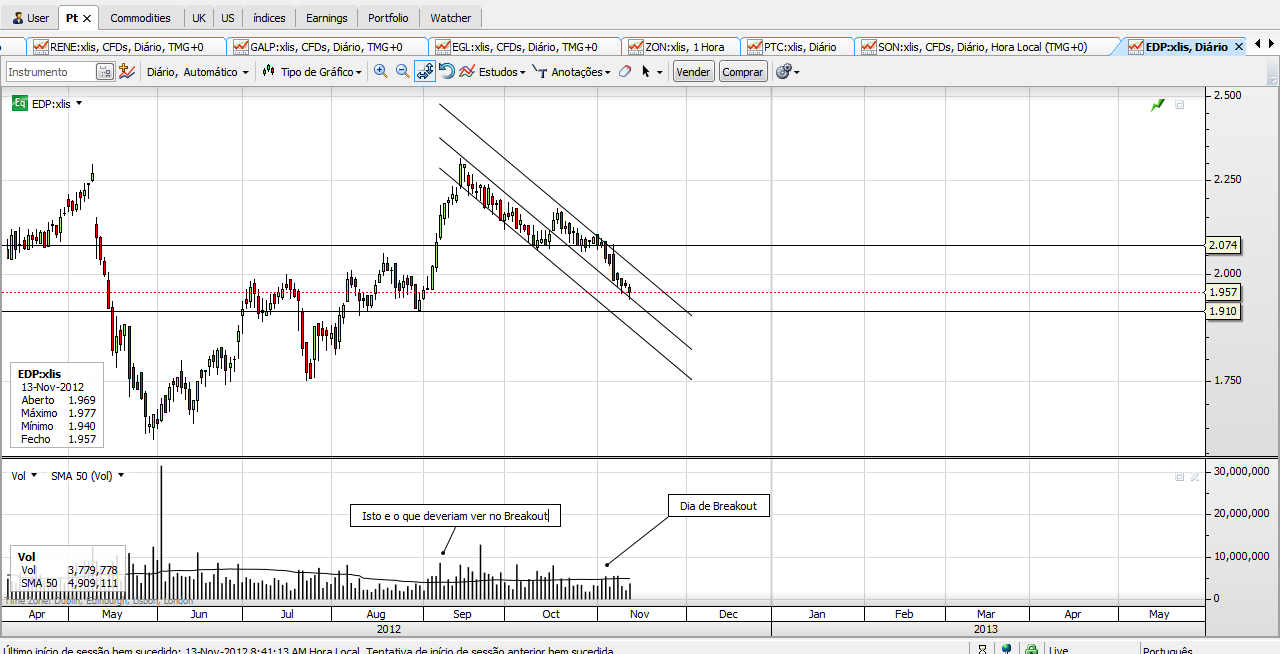The width and height of the screenshot is (1280, 654).
Task: Open the chart settings gear menu
Action: pyautogui.click(x=787, y=72)
